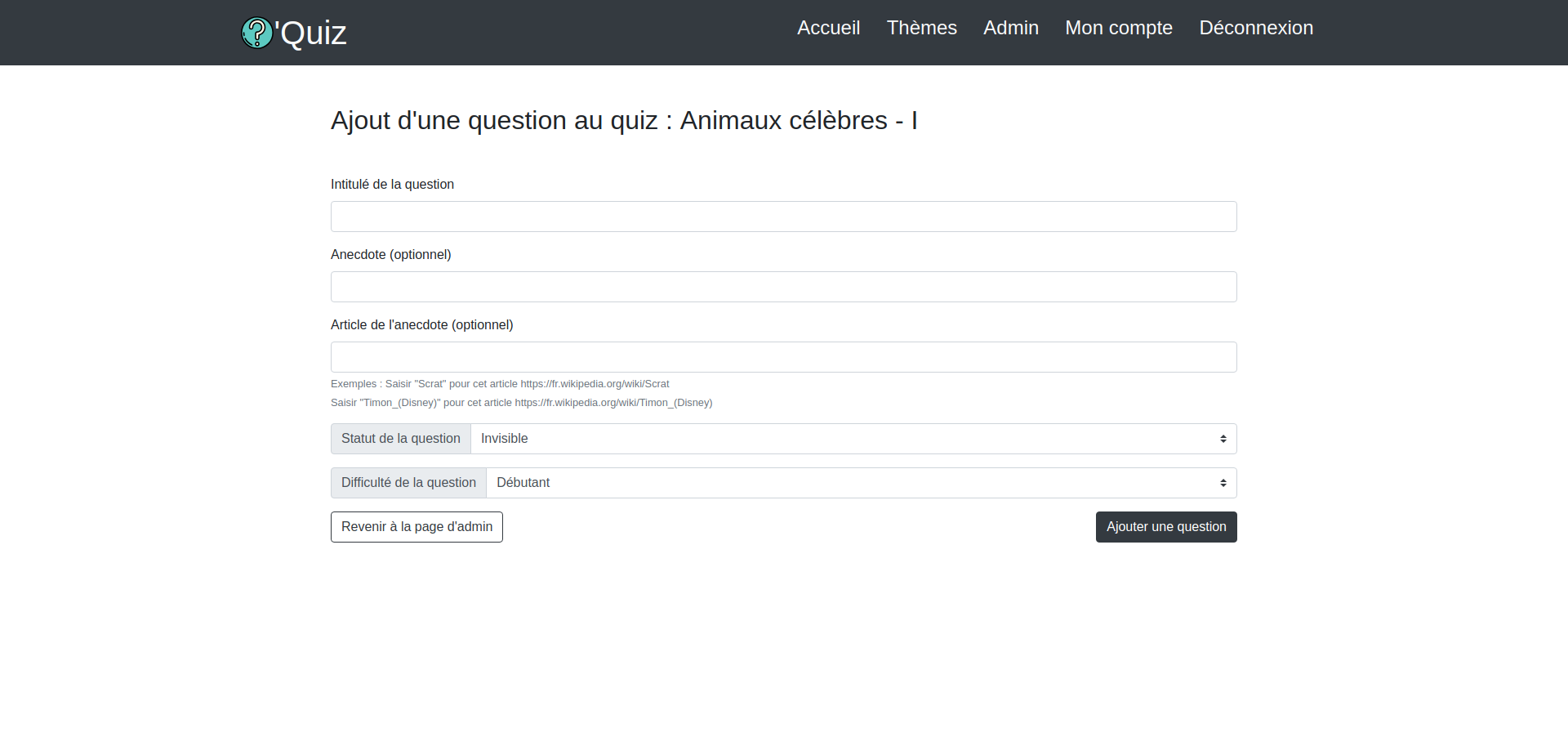The height and width of the screenshot is (737, 1568).
Task: Click the Statut de la question label
Action: point(400,439)
